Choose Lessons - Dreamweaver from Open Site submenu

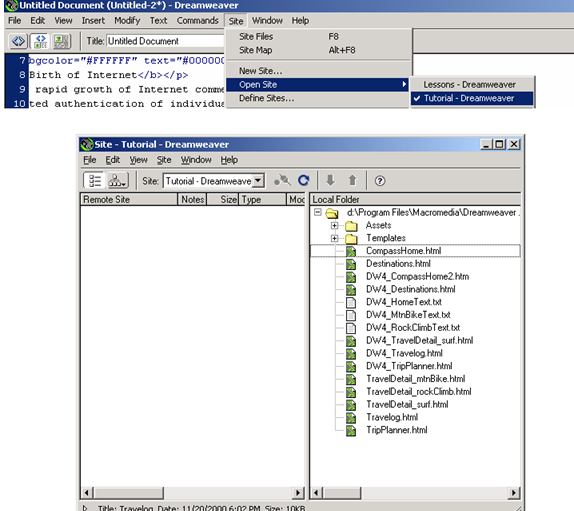point(472,85)
